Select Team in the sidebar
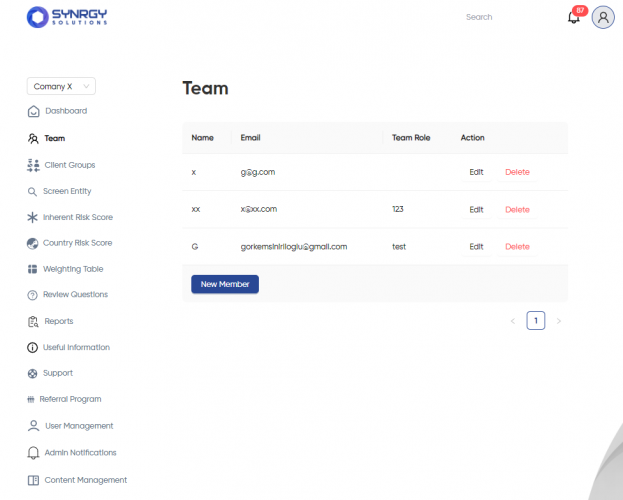The height and width of the screenshot is (500, 623). (x=54, y=138)
